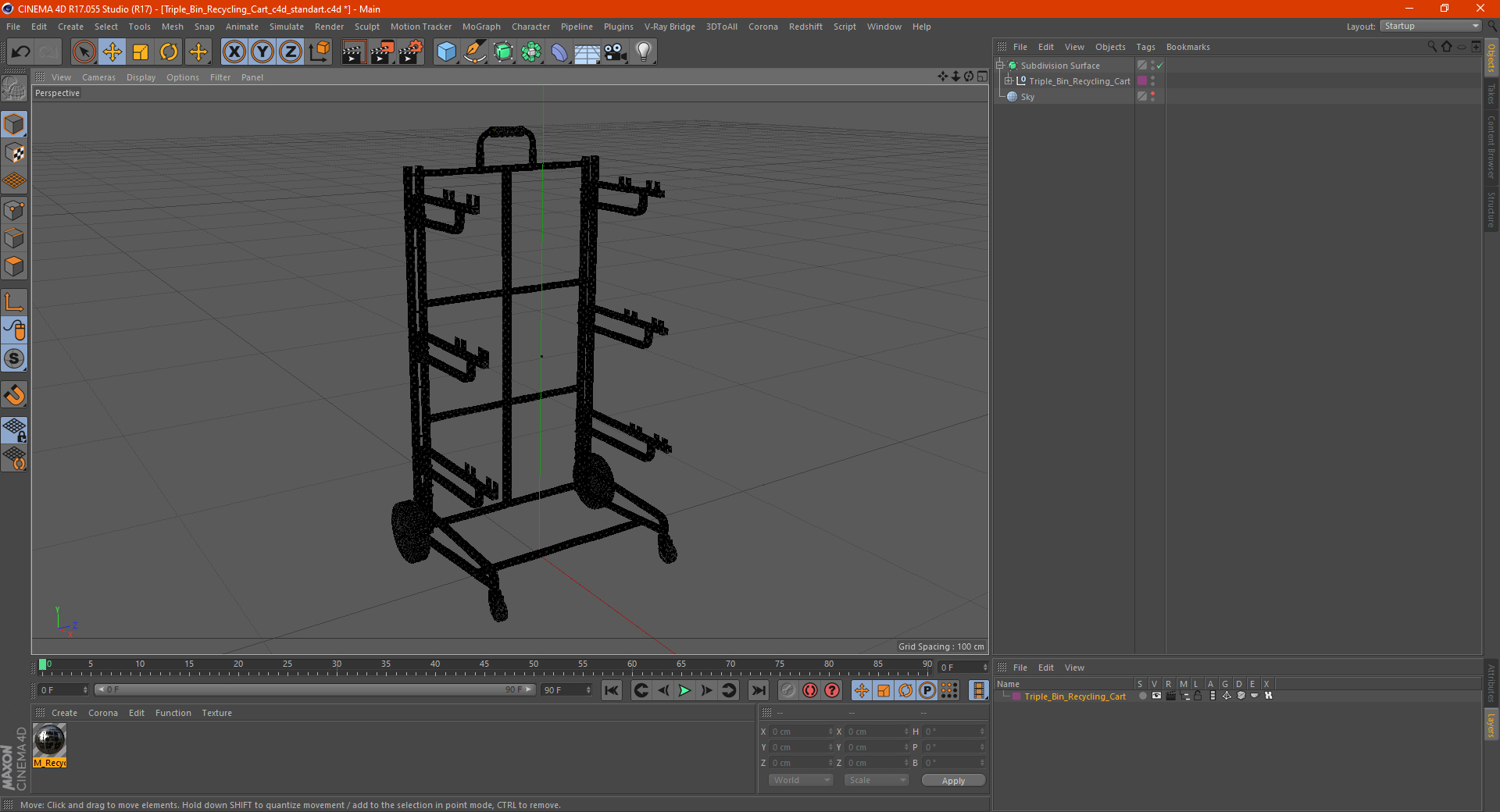Viewport: 1500px width, 812px height.
Task: Switch to Points mode
Action: click(14, 210)
